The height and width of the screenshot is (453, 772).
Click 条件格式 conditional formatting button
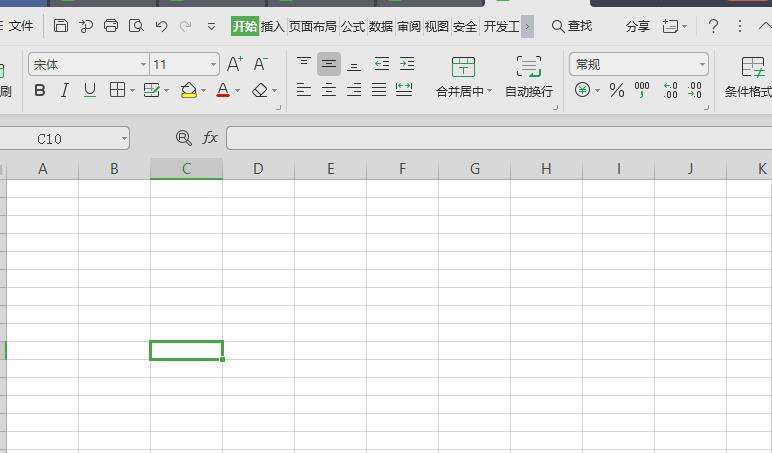click(748, 77)
